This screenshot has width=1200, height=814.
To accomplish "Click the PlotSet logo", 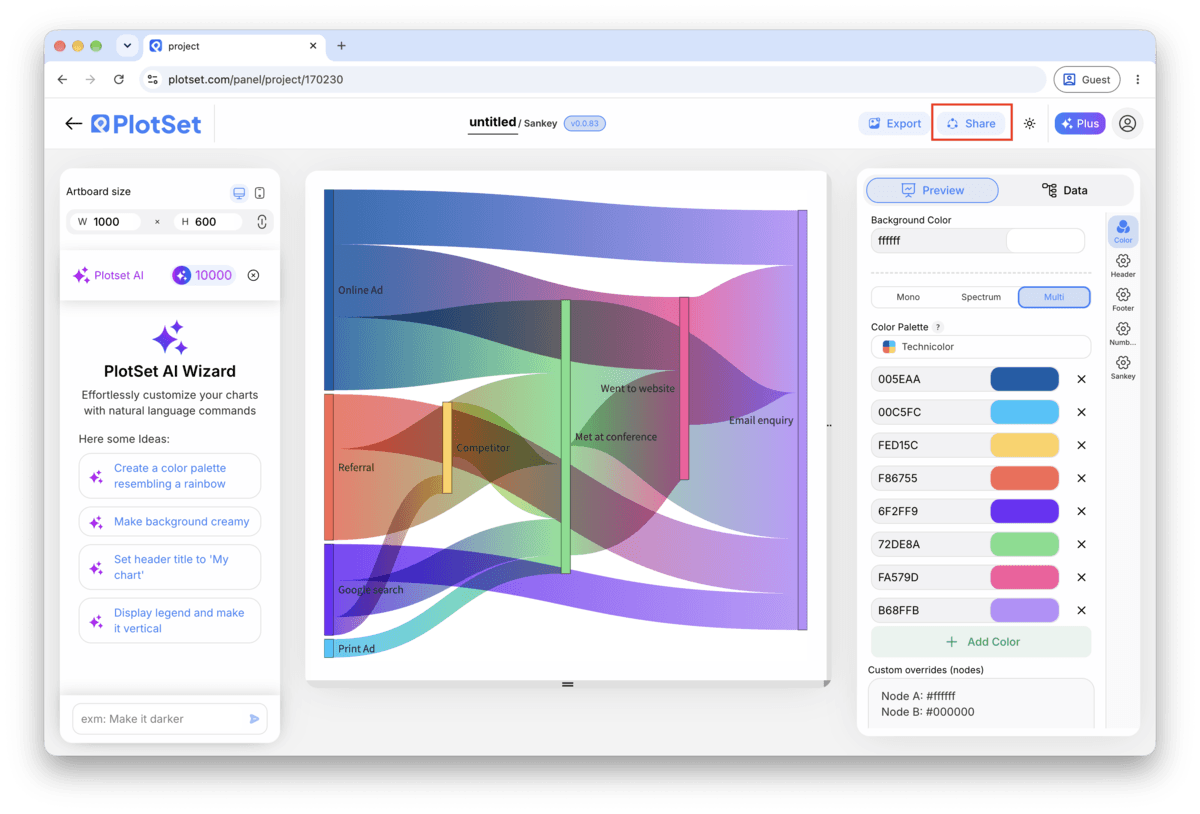I will (146, 124).
